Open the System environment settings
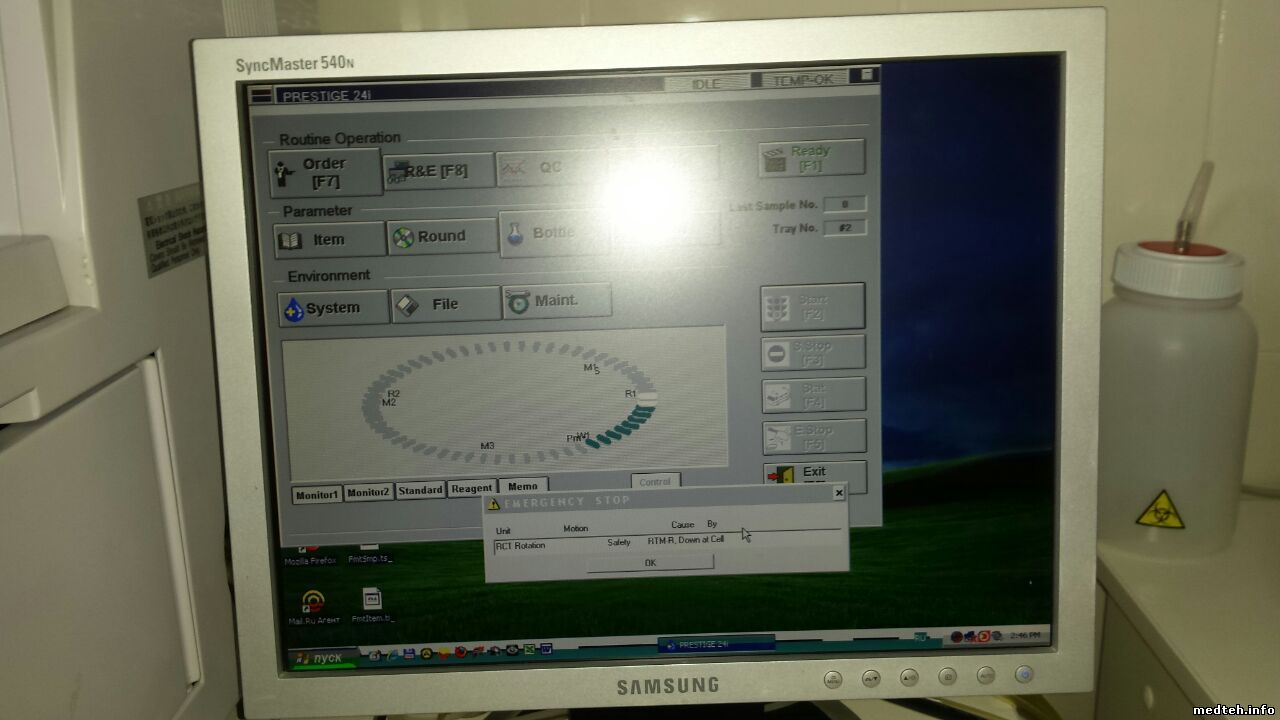This screenshot has width=1280, height=720. pos(333,308)
